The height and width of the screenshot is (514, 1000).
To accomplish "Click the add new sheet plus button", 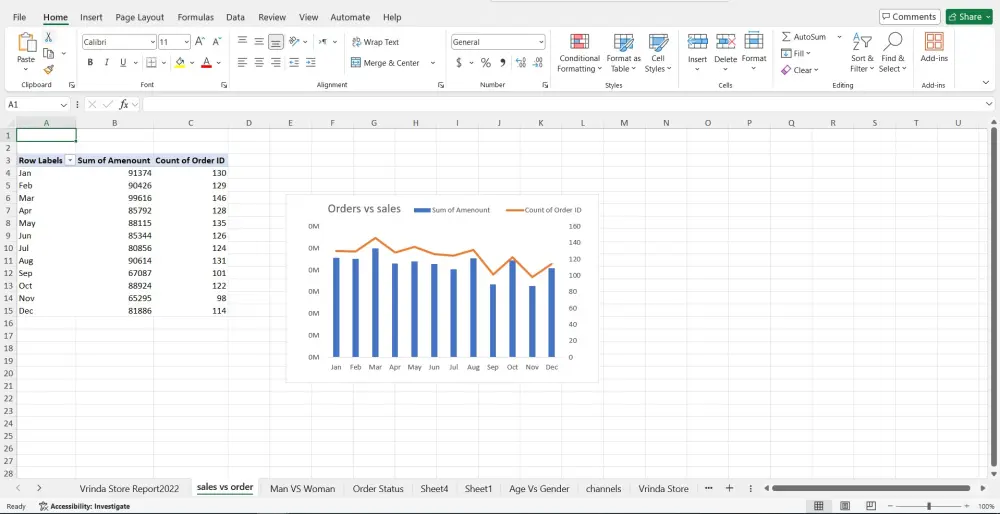I will pyautogui.click(x=730, y=488).
